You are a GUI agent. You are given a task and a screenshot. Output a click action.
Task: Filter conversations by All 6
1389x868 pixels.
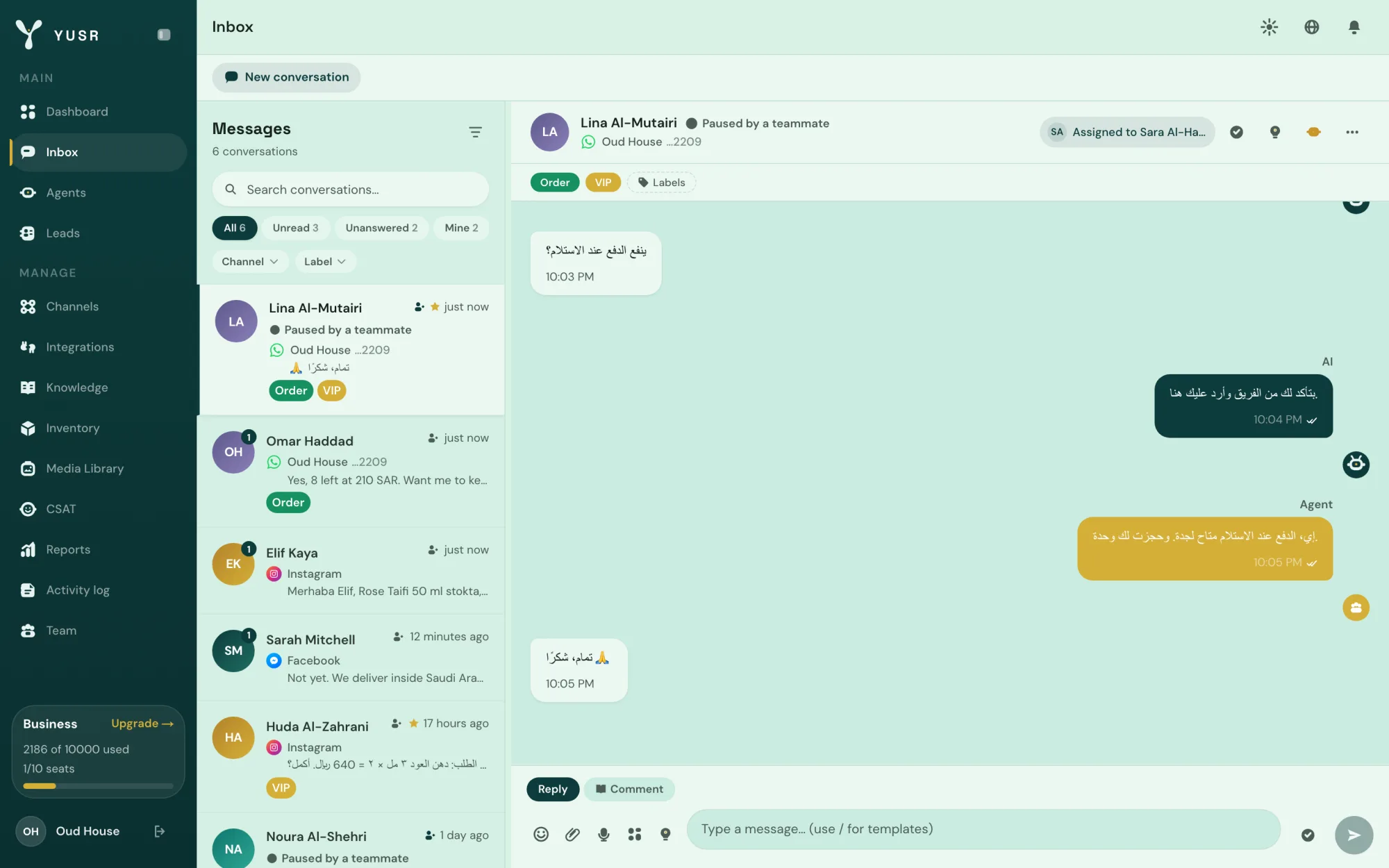point(234,228)
